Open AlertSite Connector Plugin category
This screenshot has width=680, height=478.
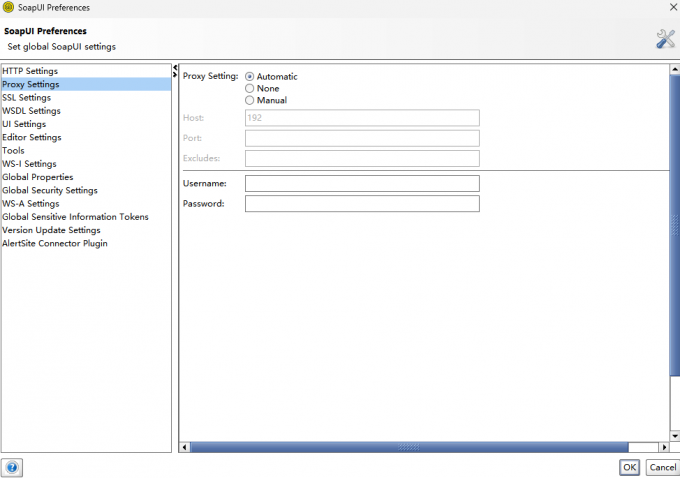tap(86, 243)
